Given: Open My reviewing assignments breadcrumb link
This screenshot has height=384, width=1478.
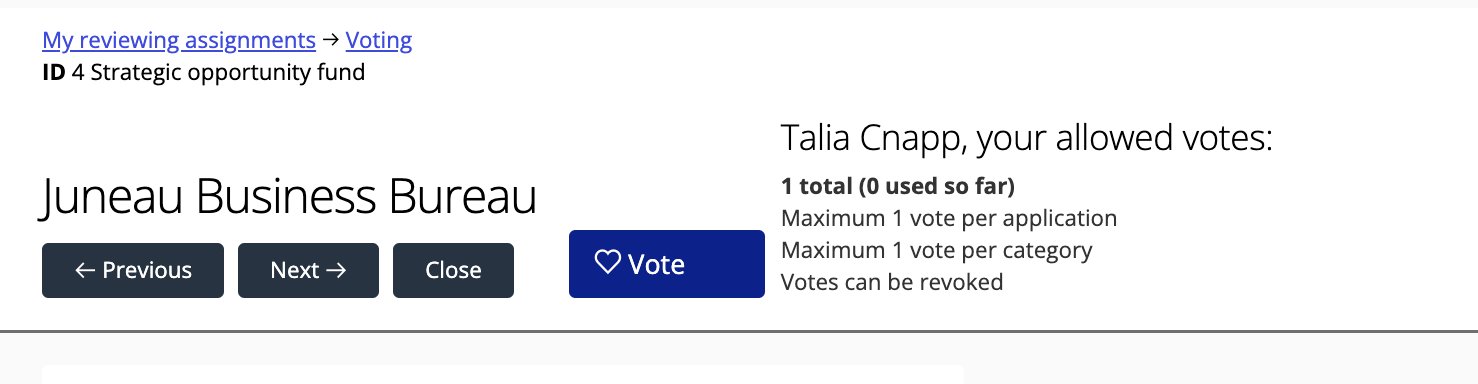Looking at the screenshot, I should click(179, 41).
